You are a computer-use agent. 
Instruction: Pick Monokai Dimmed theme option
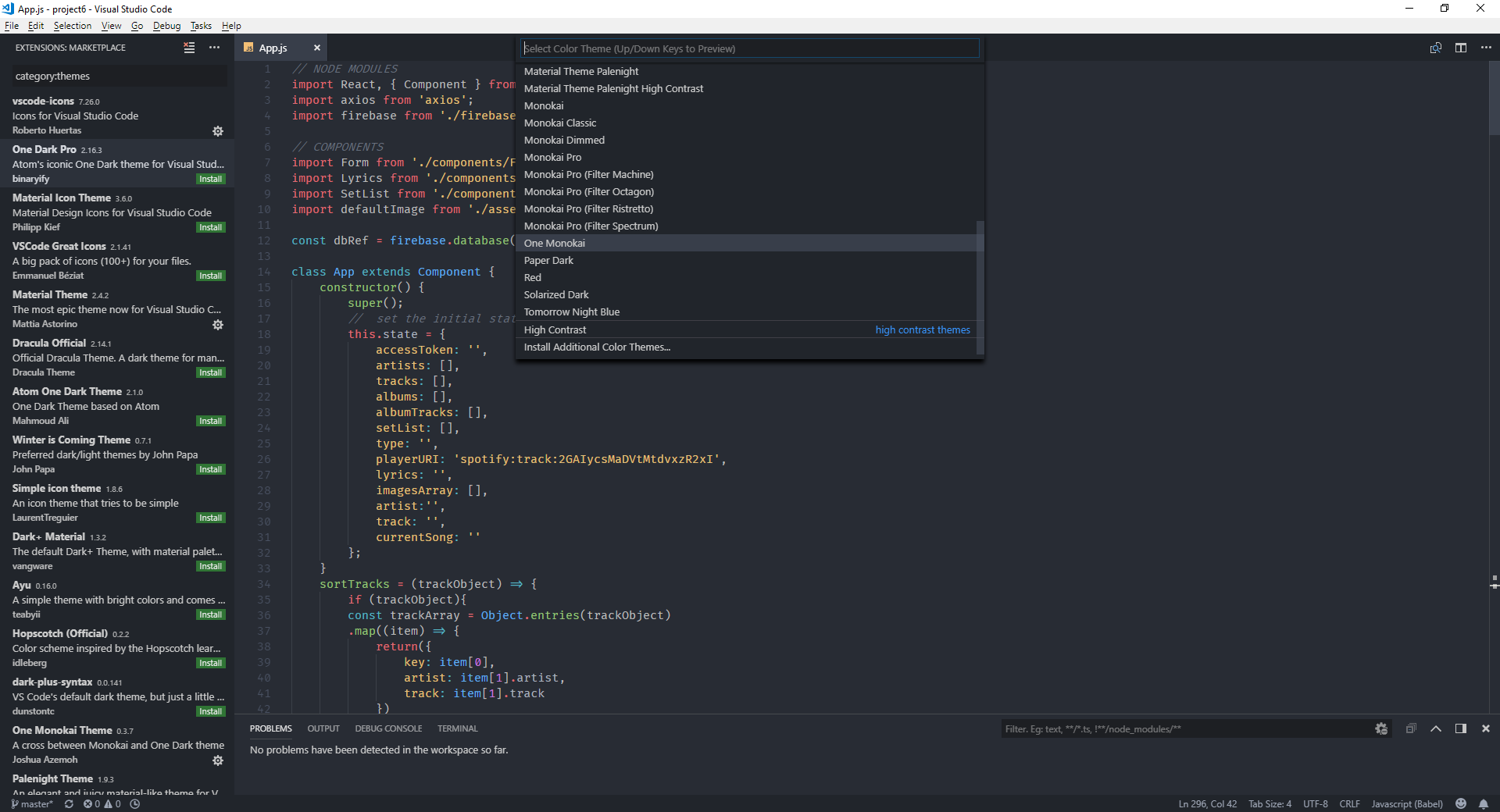click(746, 140)
